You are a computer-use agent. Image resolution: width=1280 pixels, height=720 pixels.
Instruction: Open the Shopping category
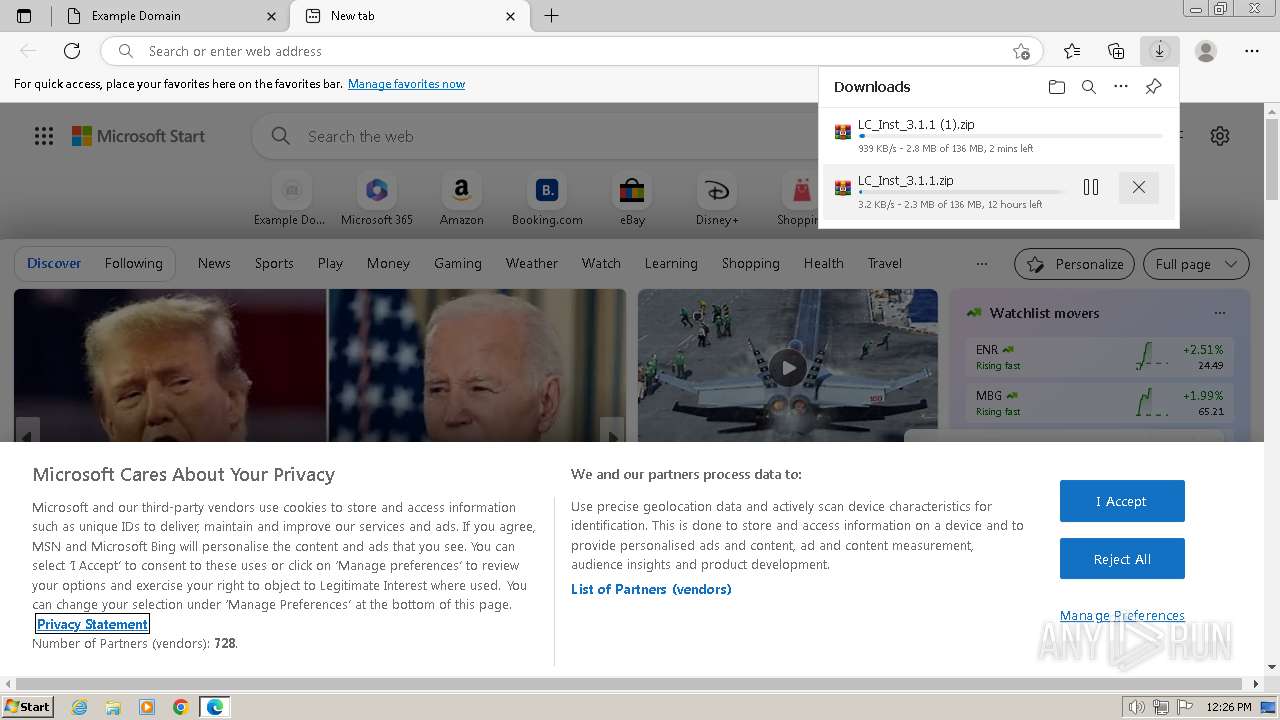tap(750, 263)
